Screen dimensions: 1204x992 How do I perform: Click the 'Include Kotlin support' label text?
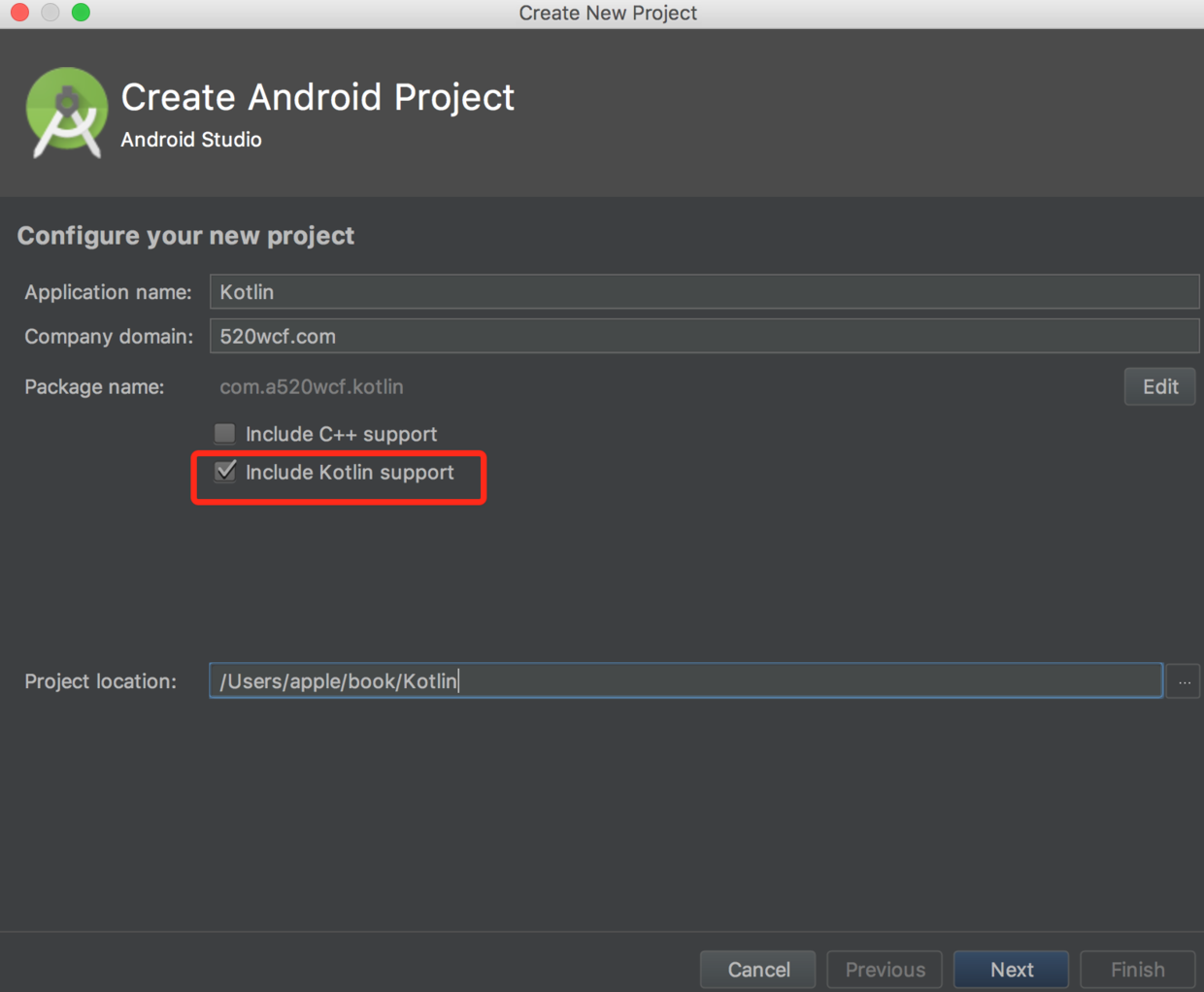coord(350,472)
